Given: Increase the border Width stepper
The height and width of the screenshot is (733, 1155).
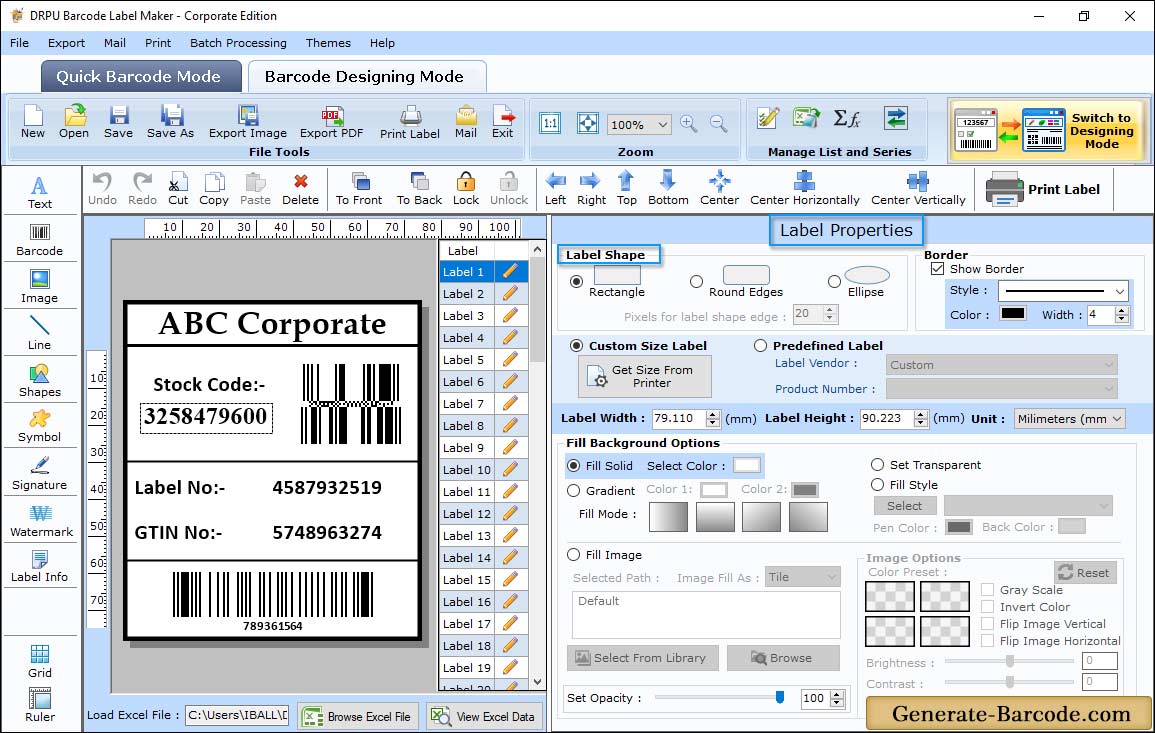Looking at the screenshot, I should tap(1122, 310).
